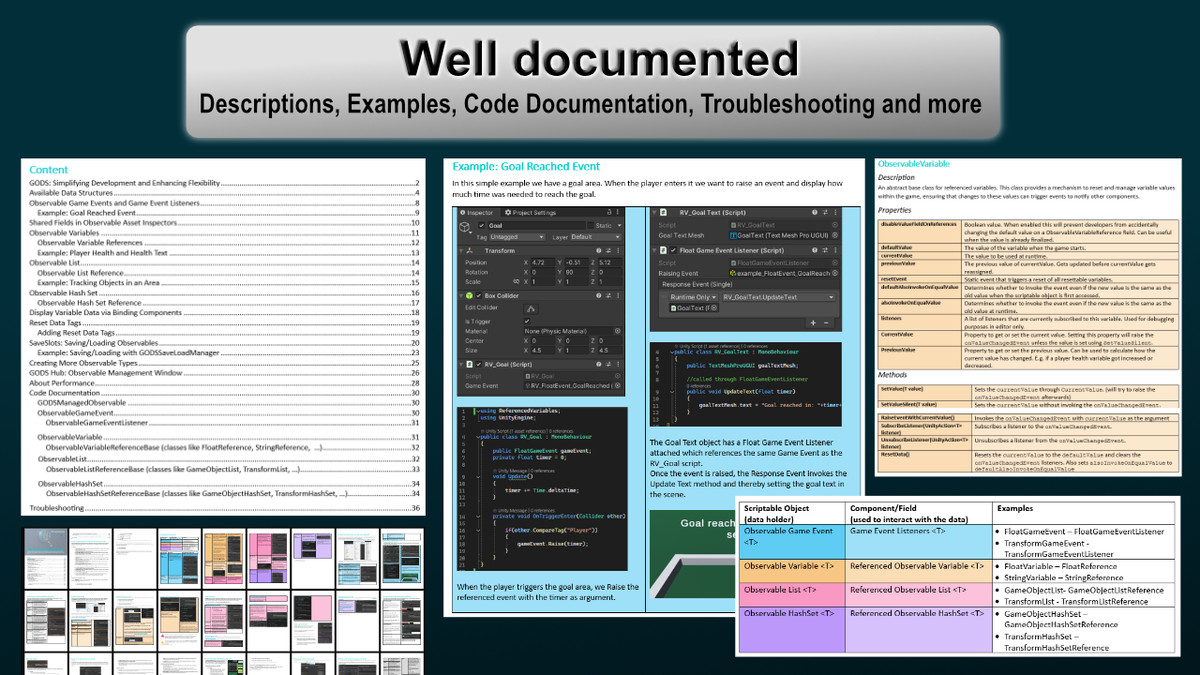Toggle the Box Collider enabled checkbox
This screenshot has height=675, width=1200.
point(478,296)
